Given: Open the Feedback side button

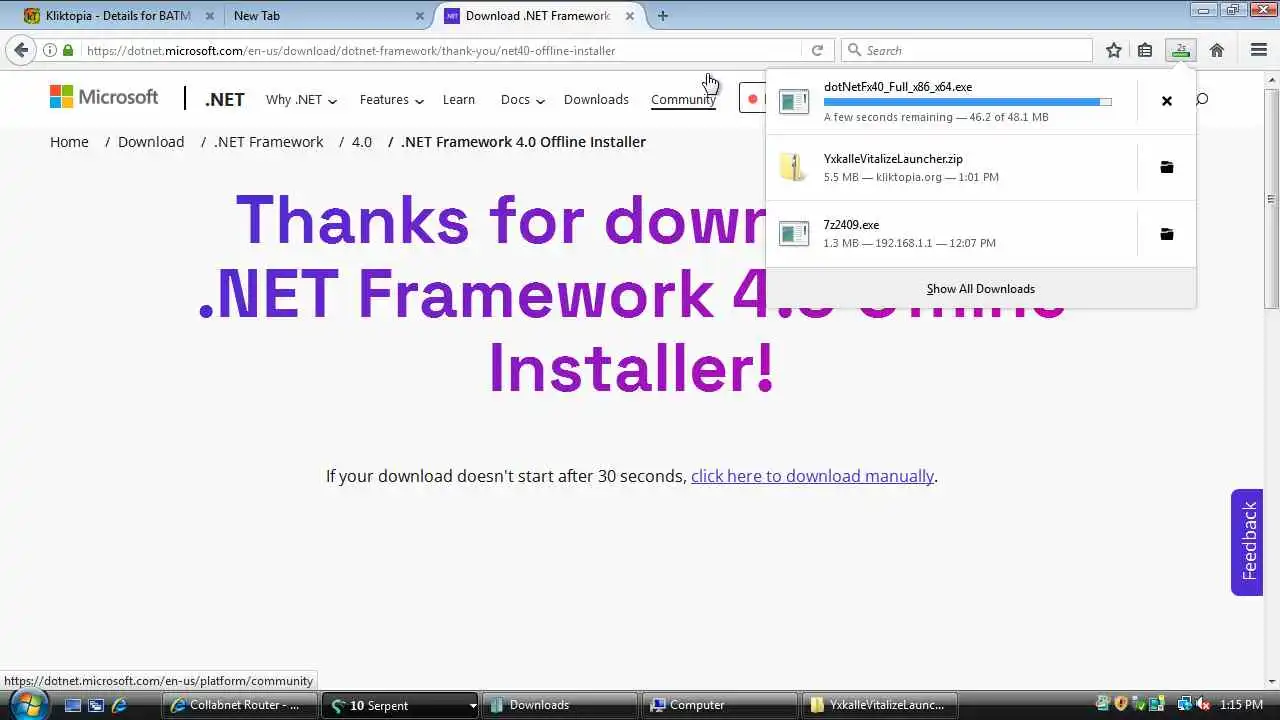Looking at the screenshot, I should tap(1247, 542).
